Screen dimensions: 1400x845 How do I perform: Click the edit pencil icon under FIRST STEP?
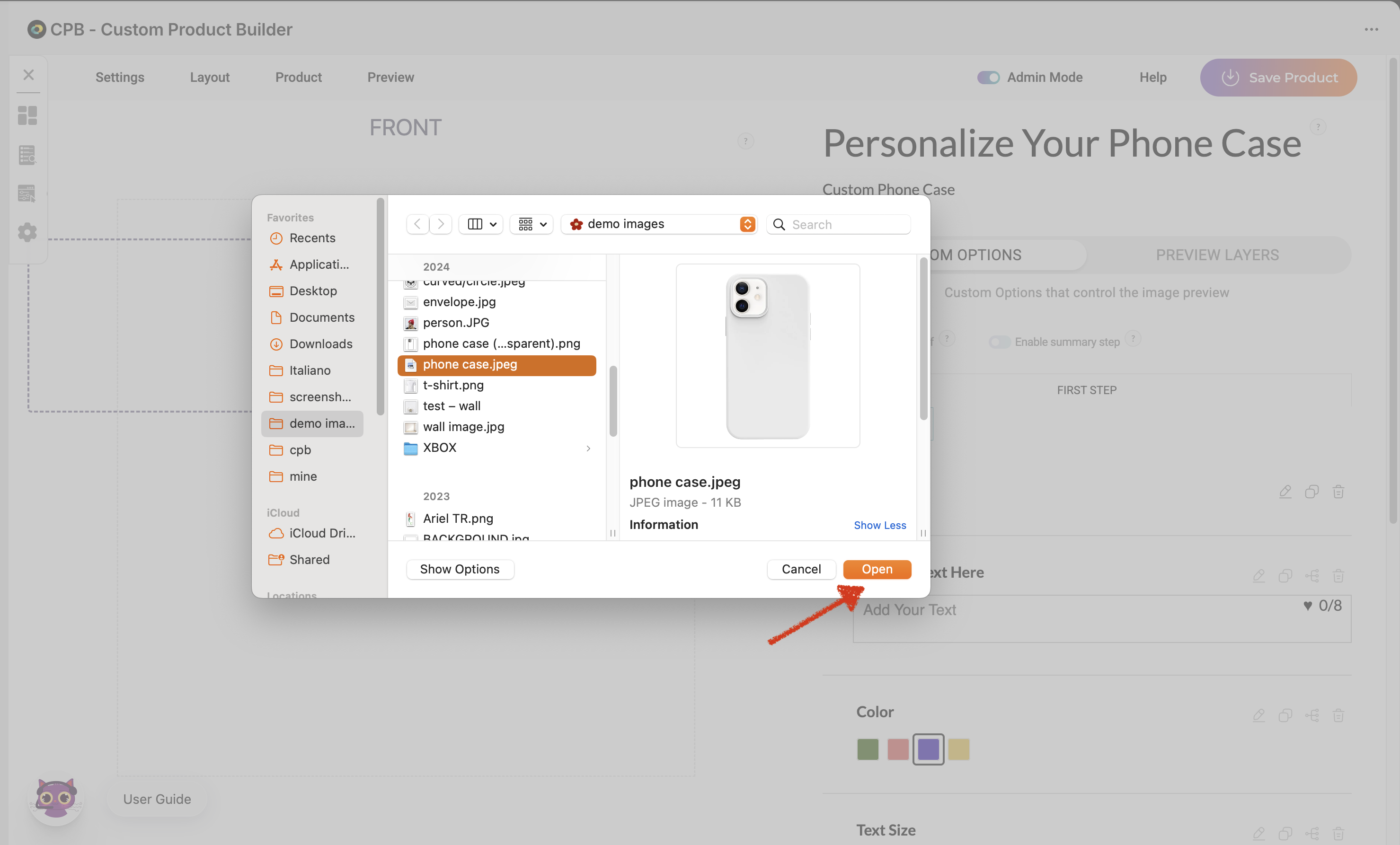click(x=1285, y=492)
